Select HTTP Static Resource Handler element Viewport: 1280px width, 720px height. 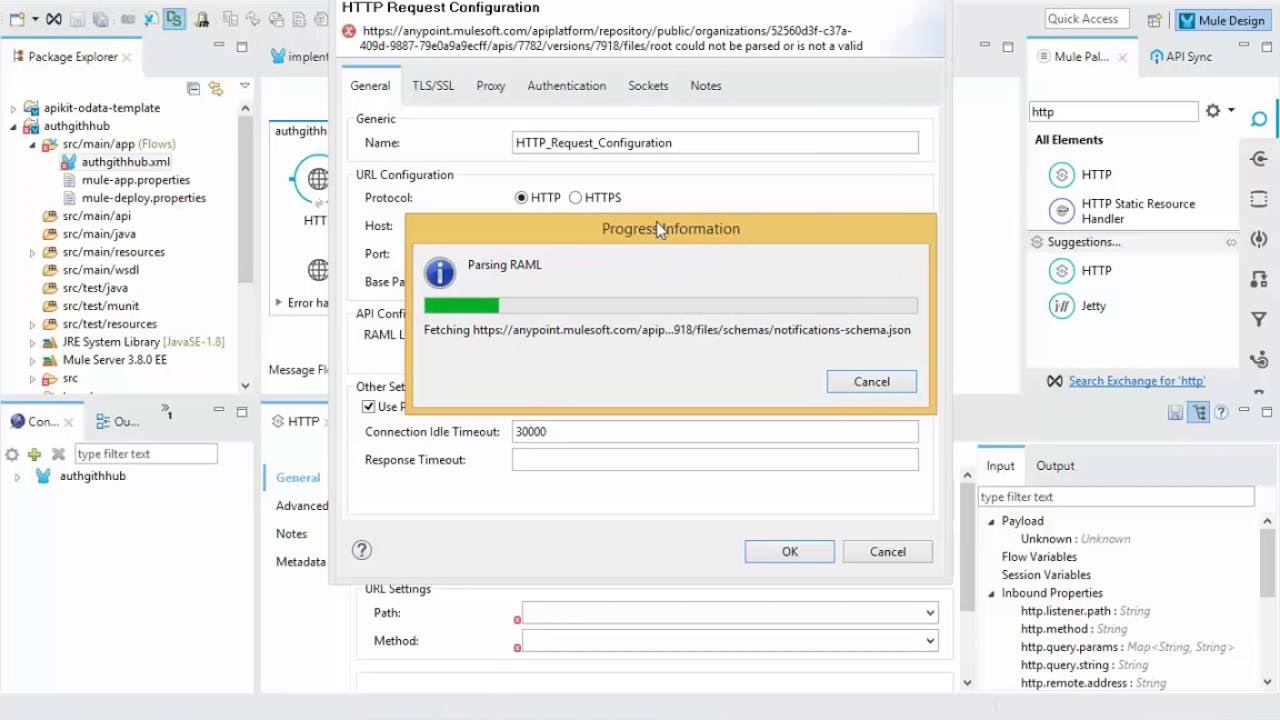click(1122, 211)
